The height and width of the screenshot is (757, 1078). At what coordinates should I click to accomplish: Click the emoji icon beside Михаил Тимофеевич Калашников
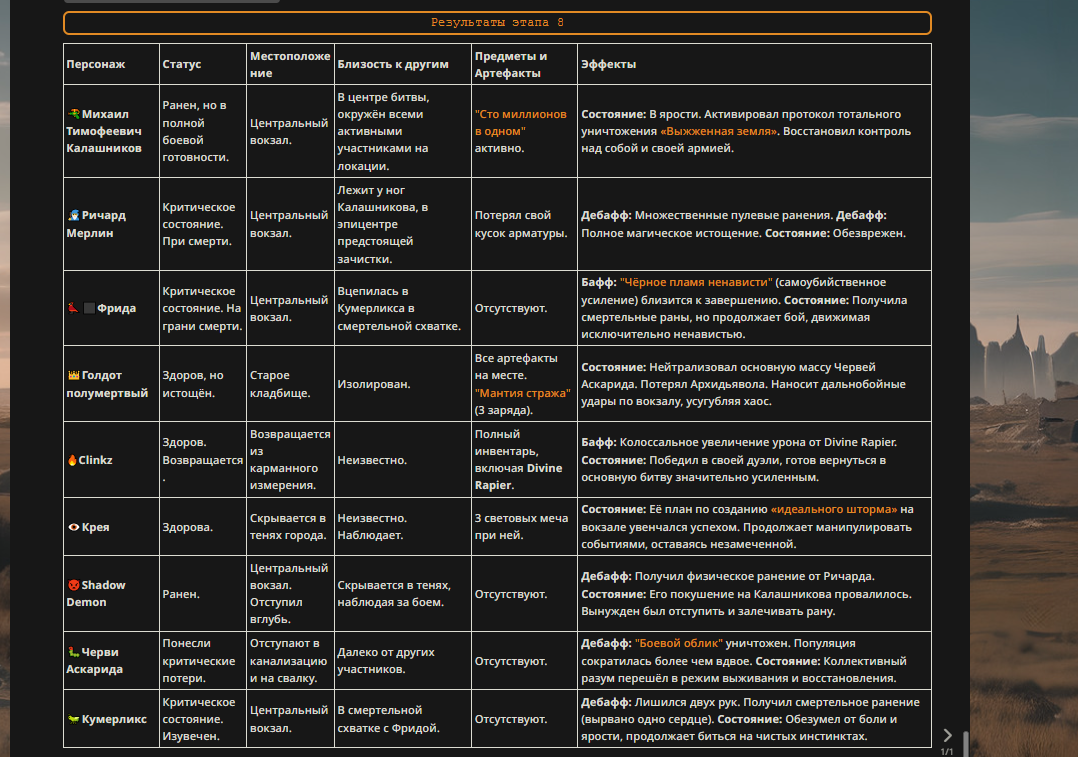(x=74, y=114)
